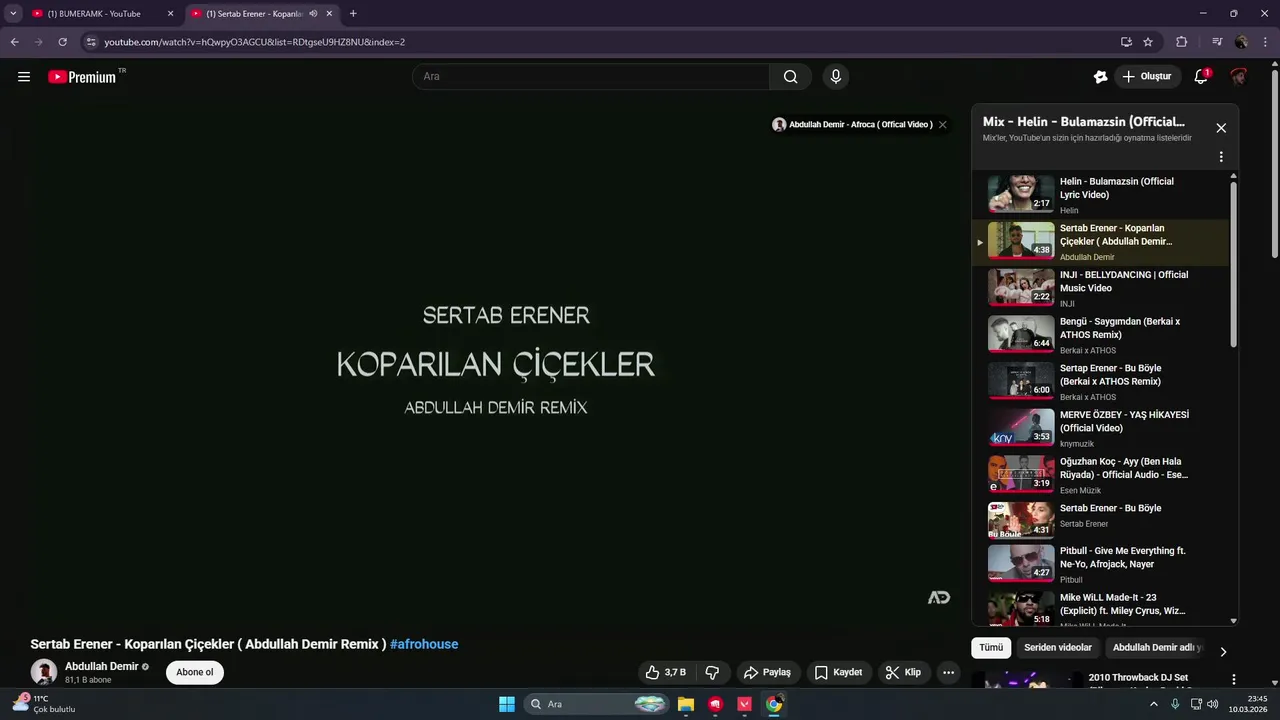Open YouTube account avatar menu
The width and height of the screenshot is (1280, 720).
click(1238, 77)
